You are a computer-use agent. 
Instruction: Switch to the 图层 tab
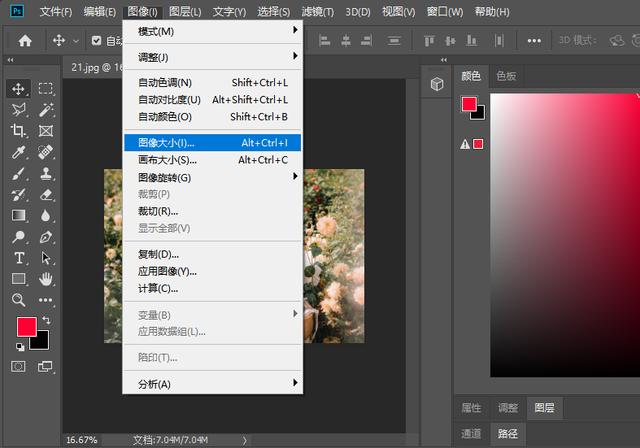click(x=544, y=408)
